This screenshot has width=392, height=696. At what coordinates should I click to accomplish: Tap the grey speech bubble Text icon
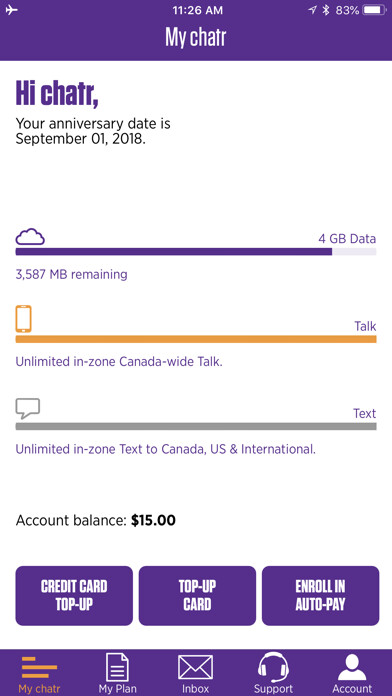[28, 408]
